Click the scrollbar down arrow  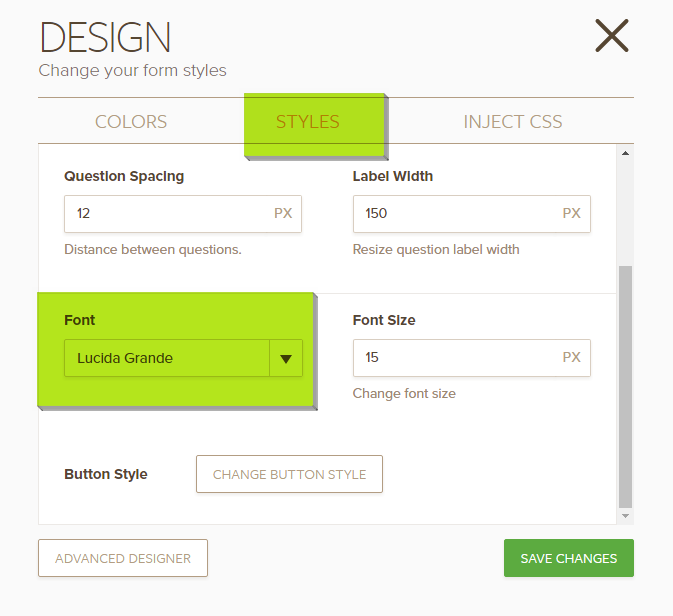626,515
